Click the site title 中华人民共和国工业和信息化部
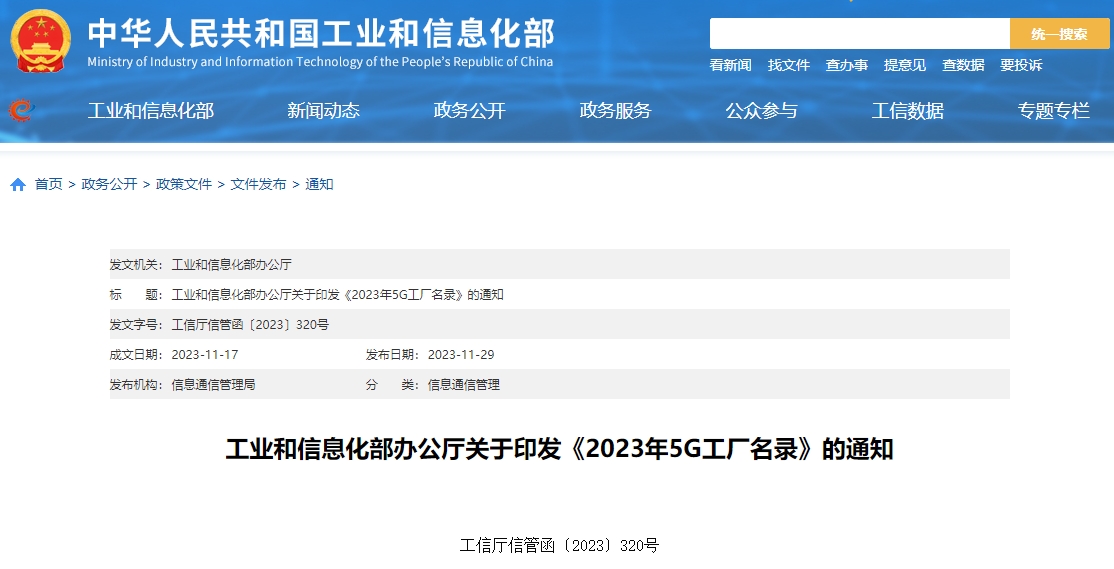This screenshot has width=1114, height=569. click(x=320, y=33)
